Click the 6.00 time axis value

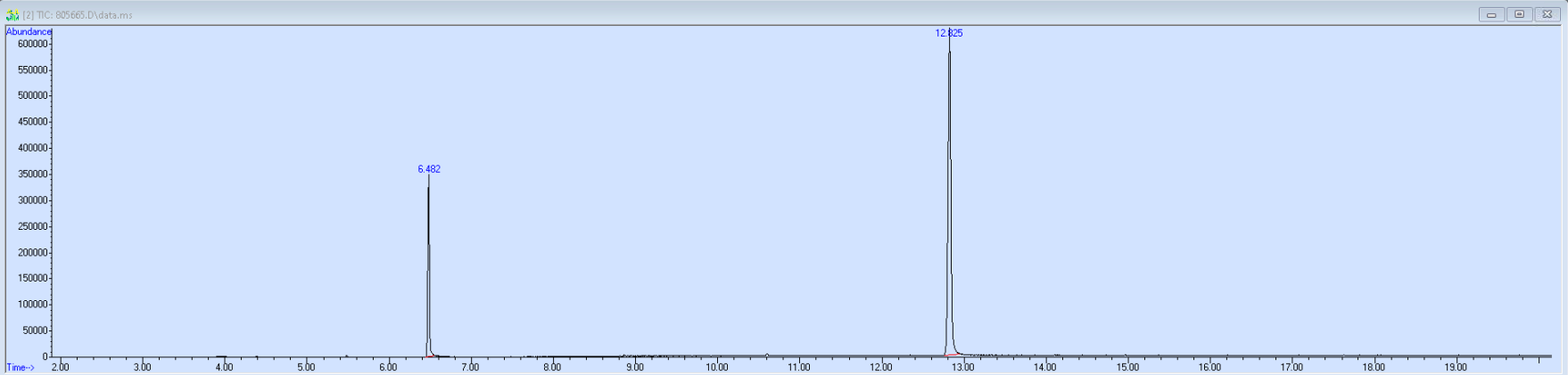[388, 367]
